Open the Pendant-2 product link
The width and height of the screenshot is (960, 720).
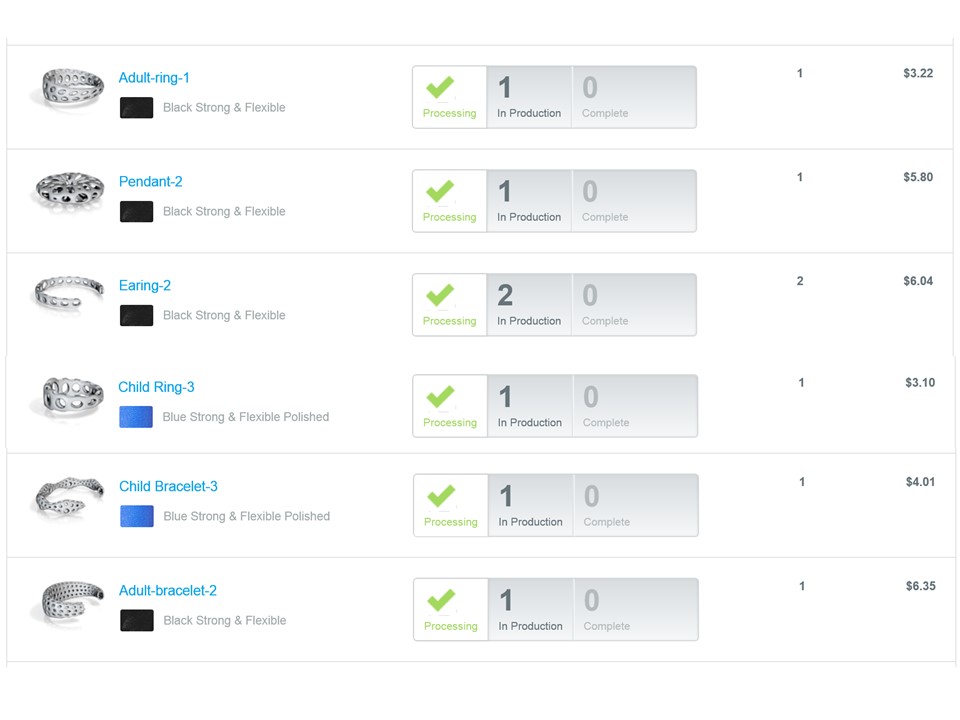click(150, 182)
